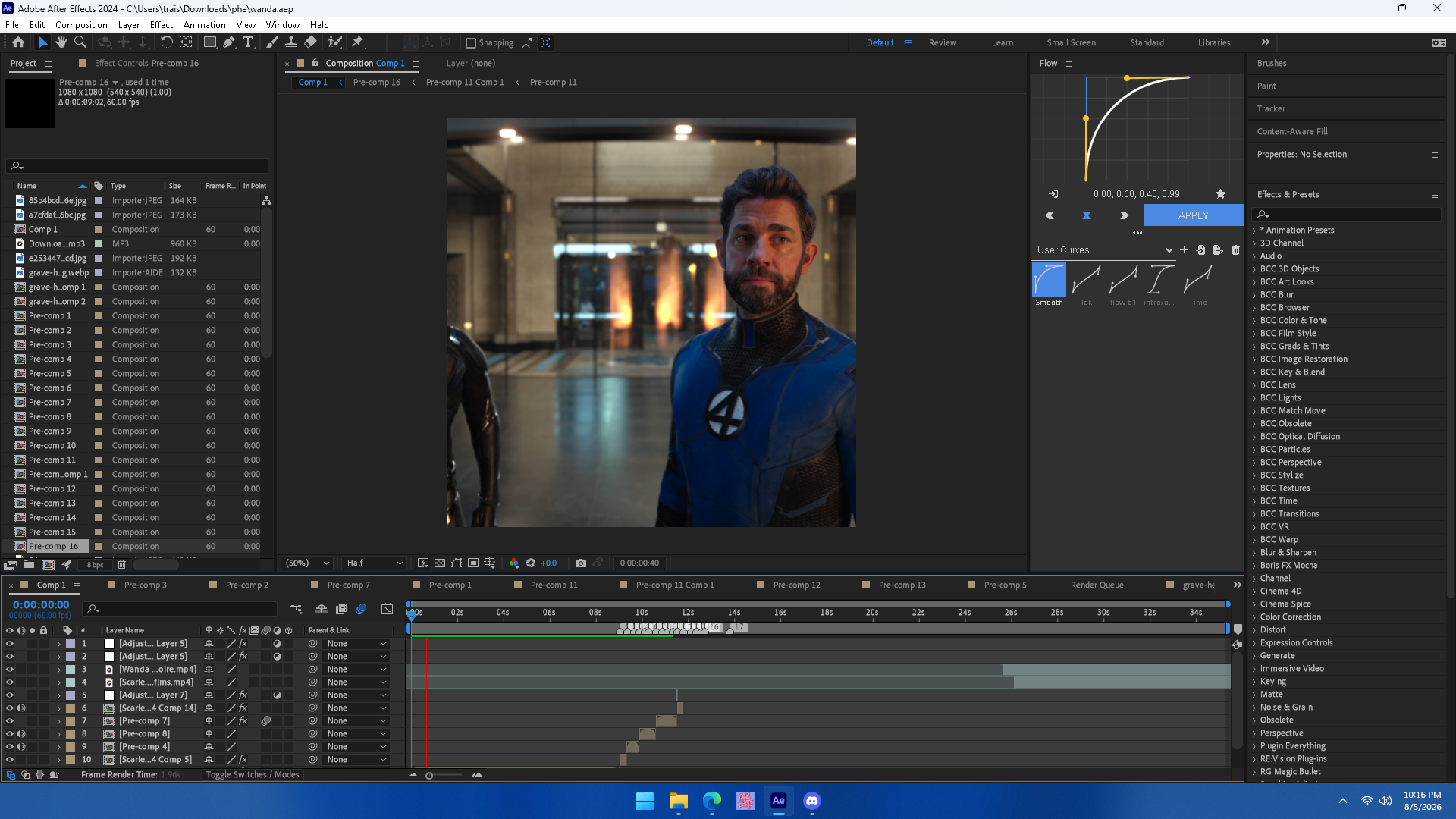Select the Type tool
1456x819 pixels.
point(248,42)
